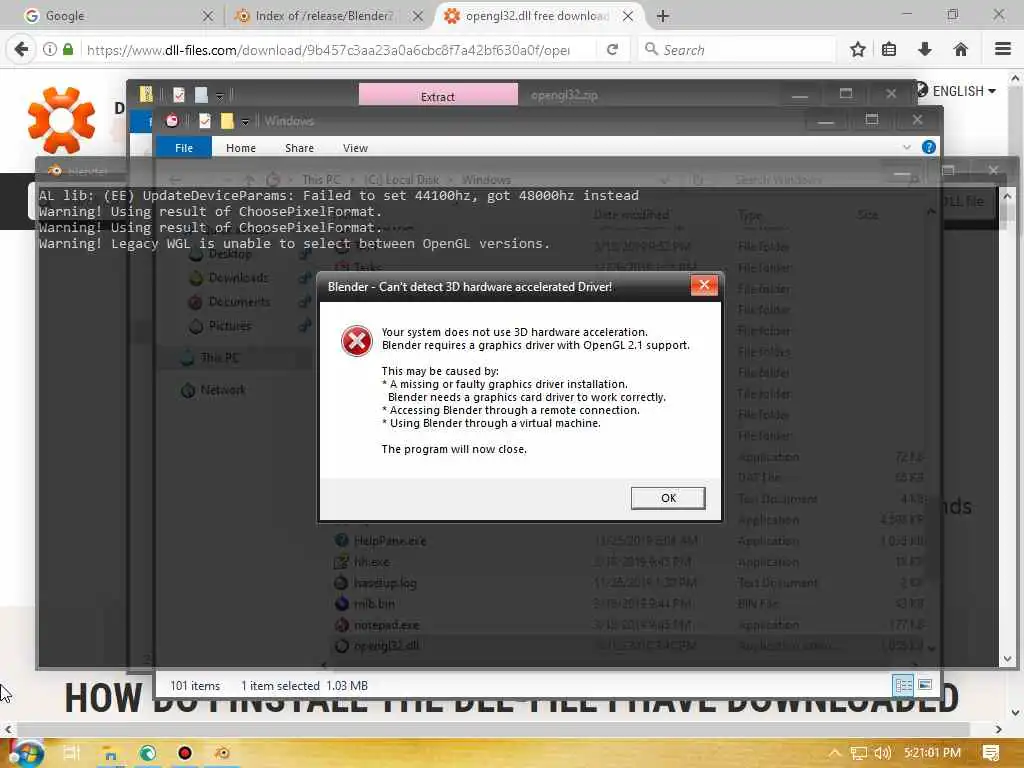Click the dll-files.com URL address field

pyautogui.click(x=328, y=50)
